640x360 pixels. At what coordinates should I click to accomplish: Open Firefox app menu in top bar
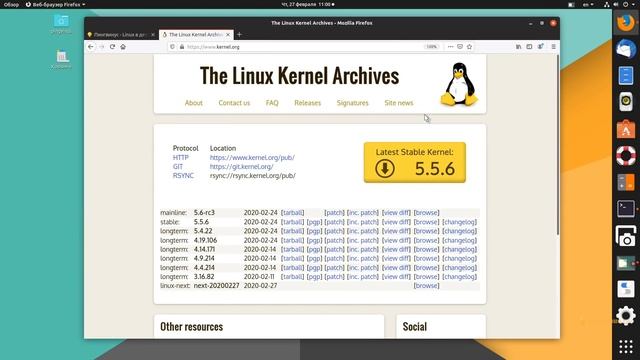tap(56, 4)
